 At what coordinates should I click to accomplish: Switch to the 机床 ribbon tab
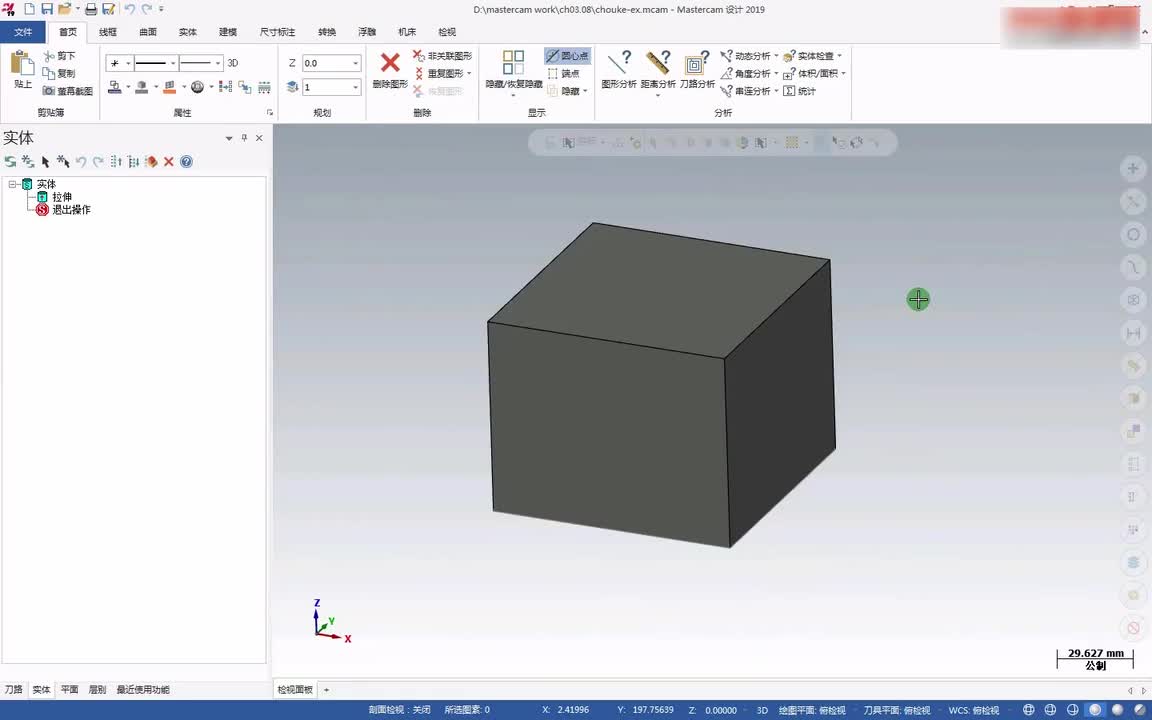(407, 32)
